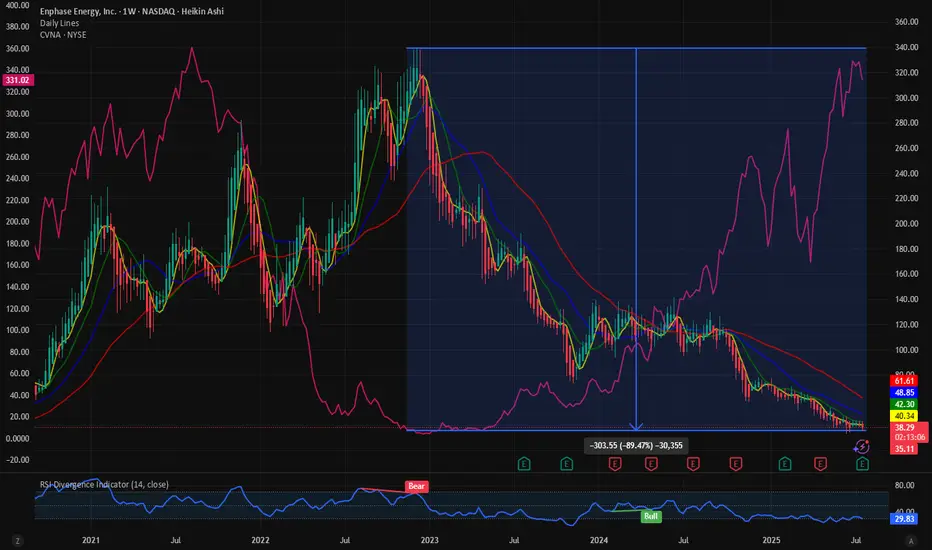Image resolution: width=932 pixels, height=550 pixels.
Task: Click the 80.00 RSI scale label
Action: 904,485
